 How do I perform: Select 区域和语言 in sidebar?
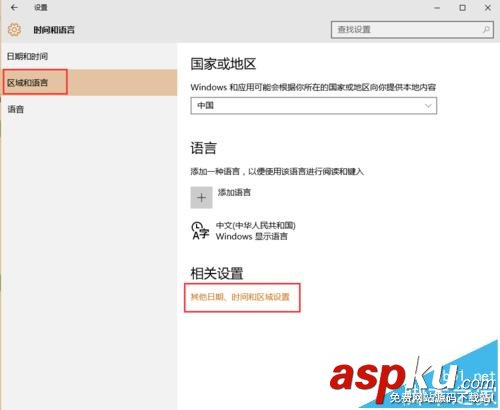88,83
